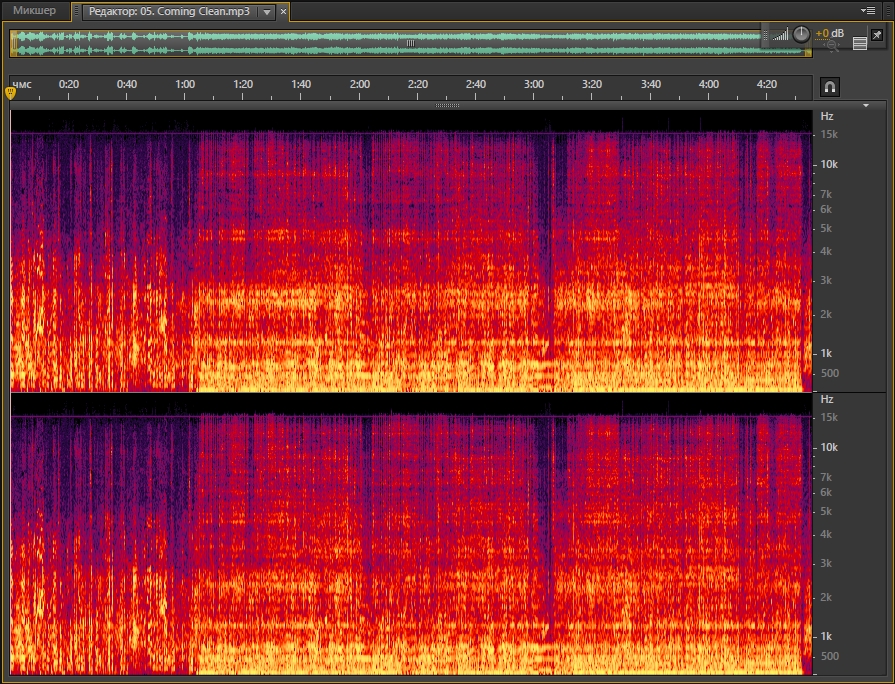Toggle the snapping magnet icon
Screen dimensions: 895x684
click(829, 87)
